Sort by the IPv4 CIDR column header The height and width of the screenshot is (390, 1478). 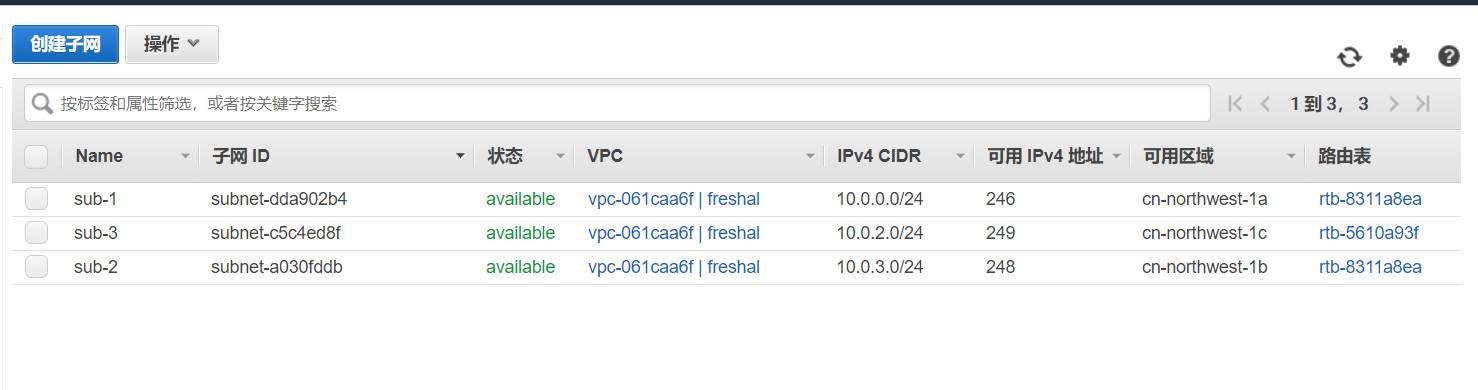coord(879,156)
